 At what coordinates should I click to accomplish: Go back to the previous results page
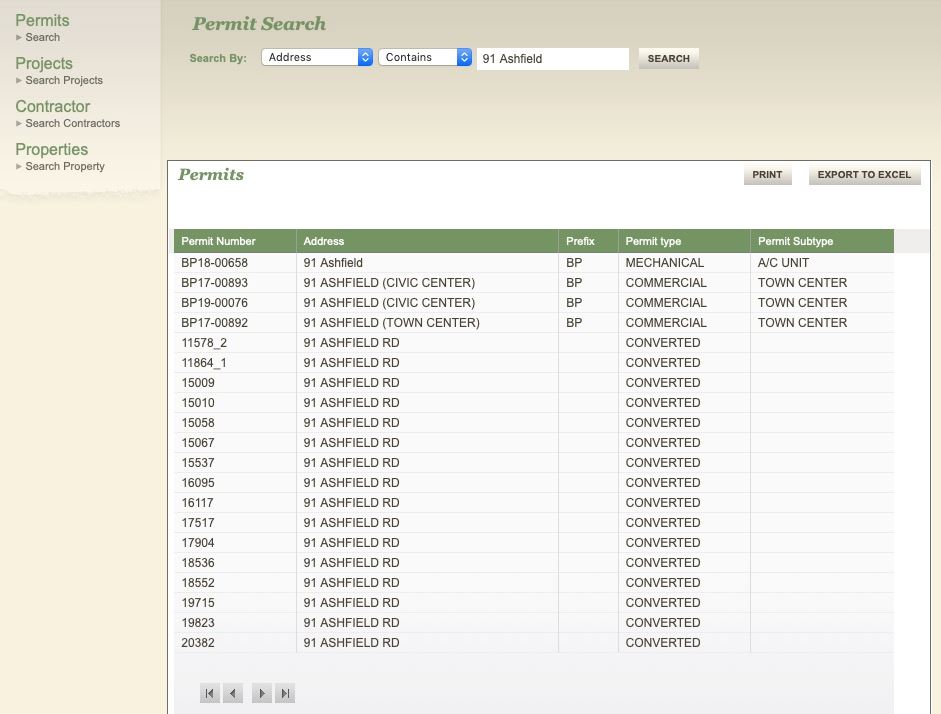pos(233,693)
